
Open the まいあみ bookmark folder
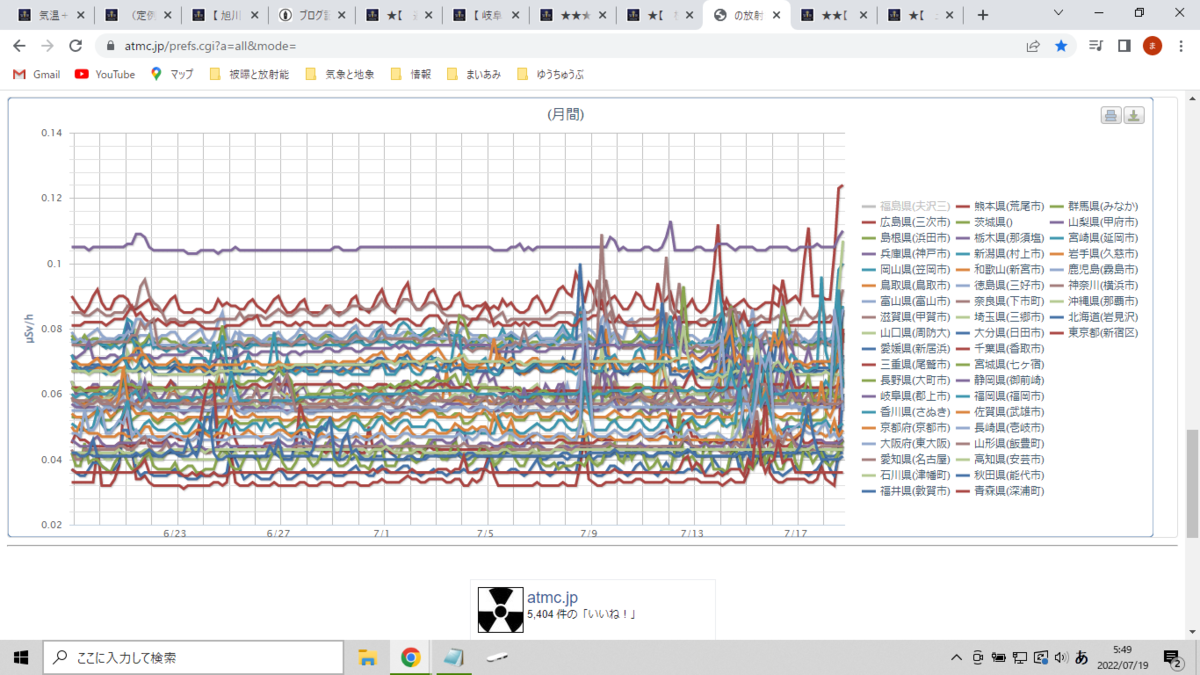tap(476, 74)
